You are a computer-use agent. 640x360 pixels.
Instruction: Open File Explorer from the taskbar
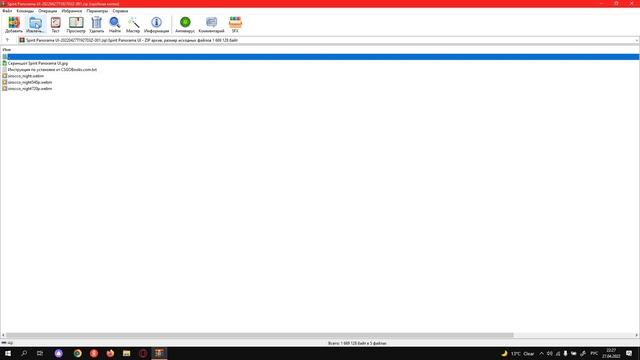pyautogui.click(x=127, y=353)
